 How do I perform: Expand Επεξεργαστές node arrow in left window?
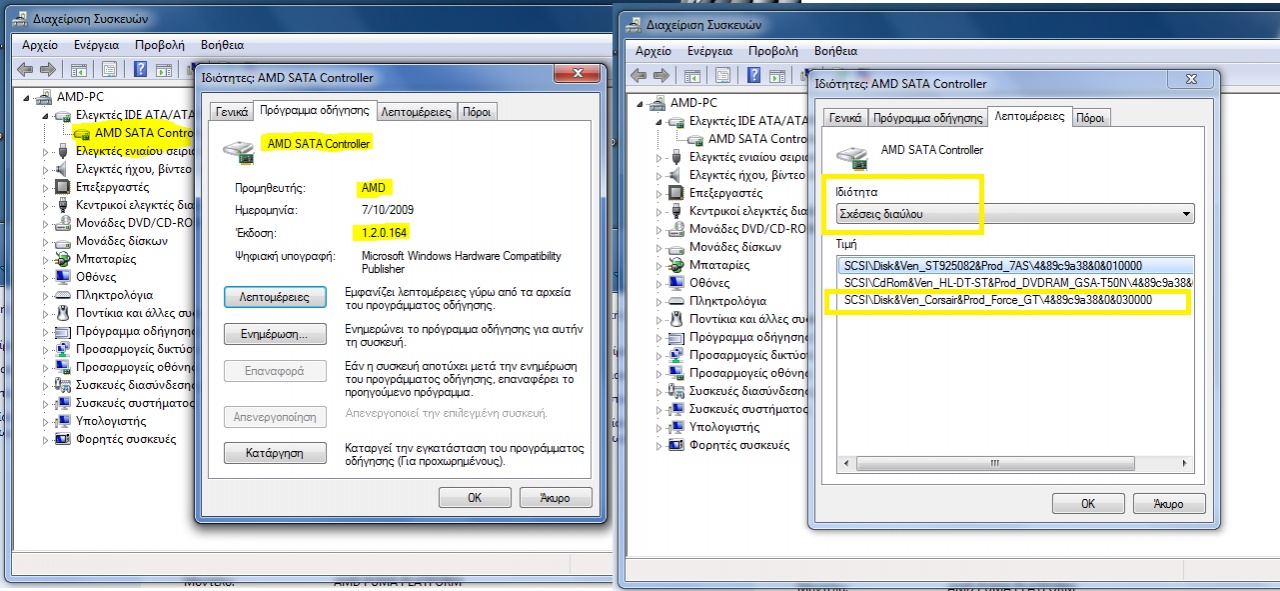45,187
